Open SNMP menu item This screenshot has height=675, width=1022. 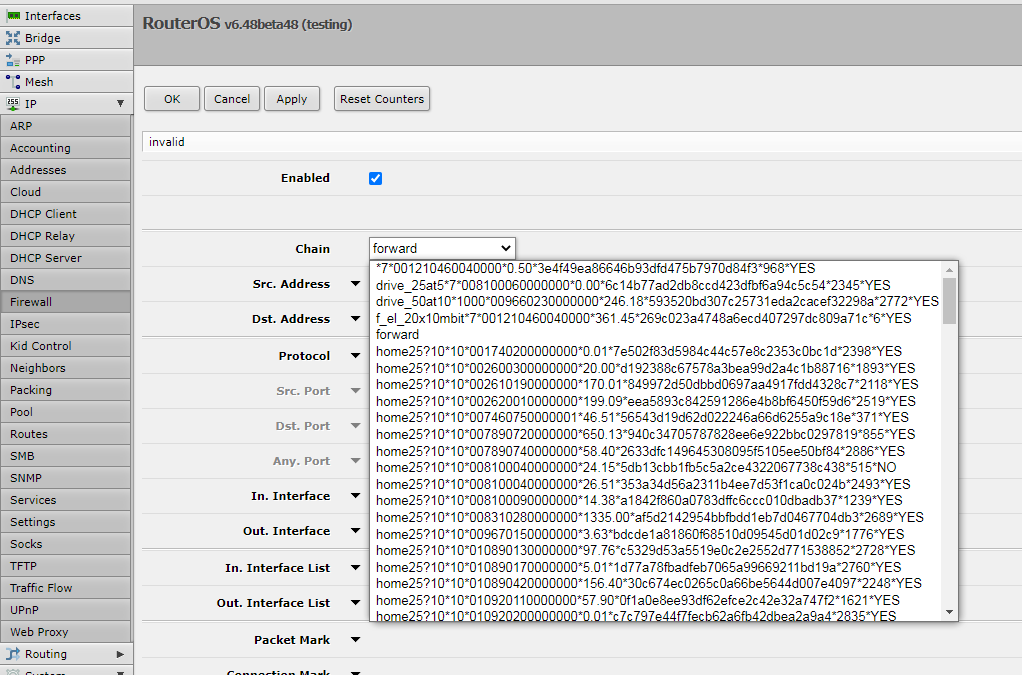[66, 478]
